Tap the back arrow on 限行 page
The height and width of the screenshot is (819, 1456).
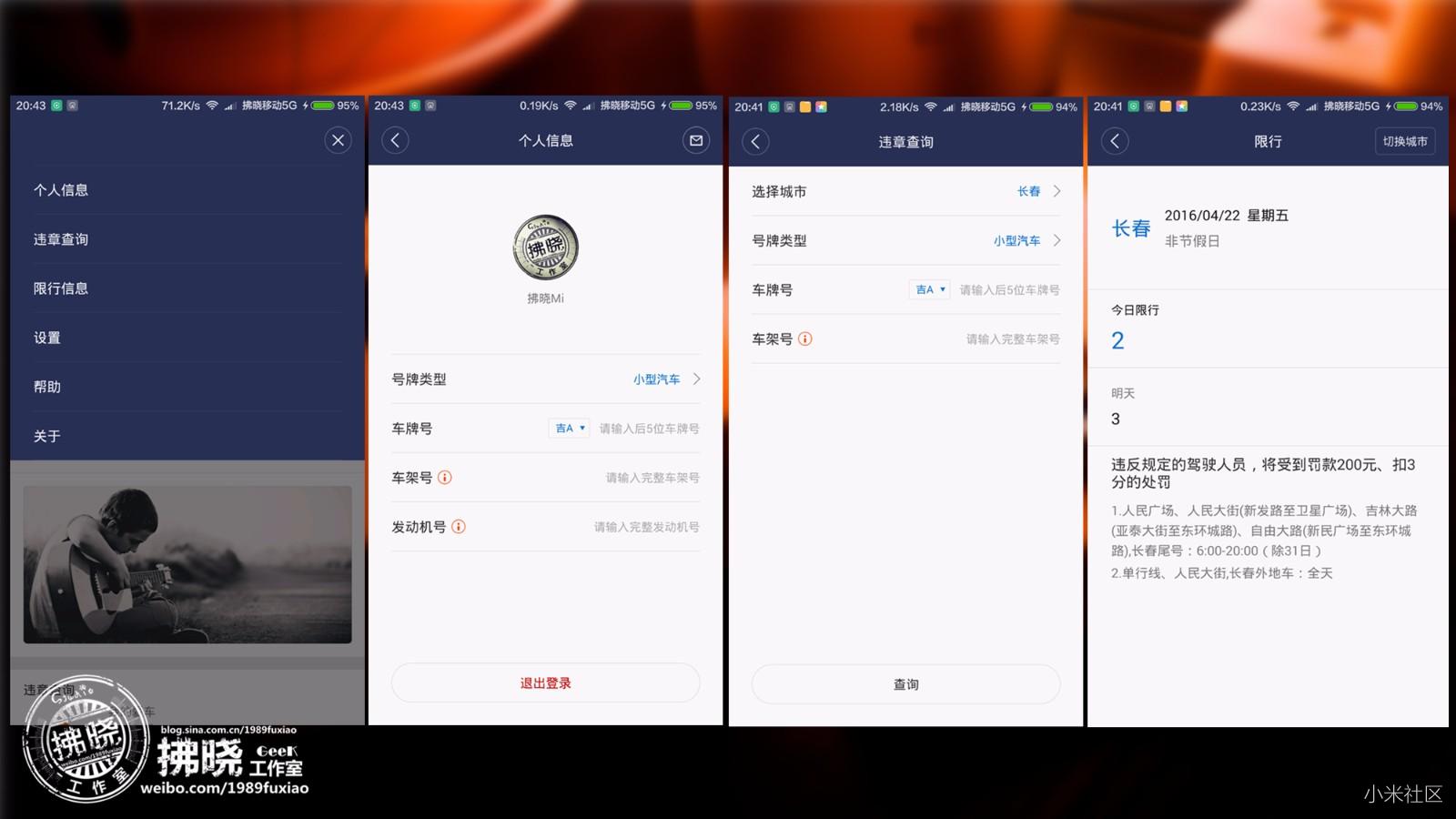click(x=1115, y=142)
